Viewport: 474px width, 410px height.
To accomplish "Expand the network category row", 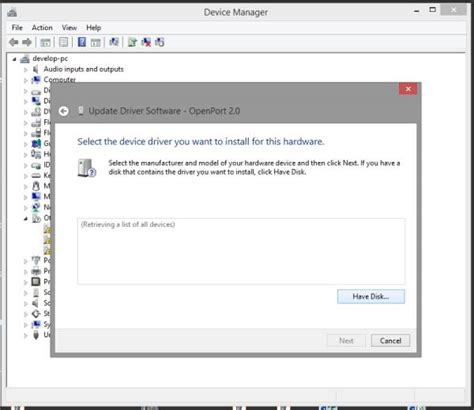I will click(25, 208).
